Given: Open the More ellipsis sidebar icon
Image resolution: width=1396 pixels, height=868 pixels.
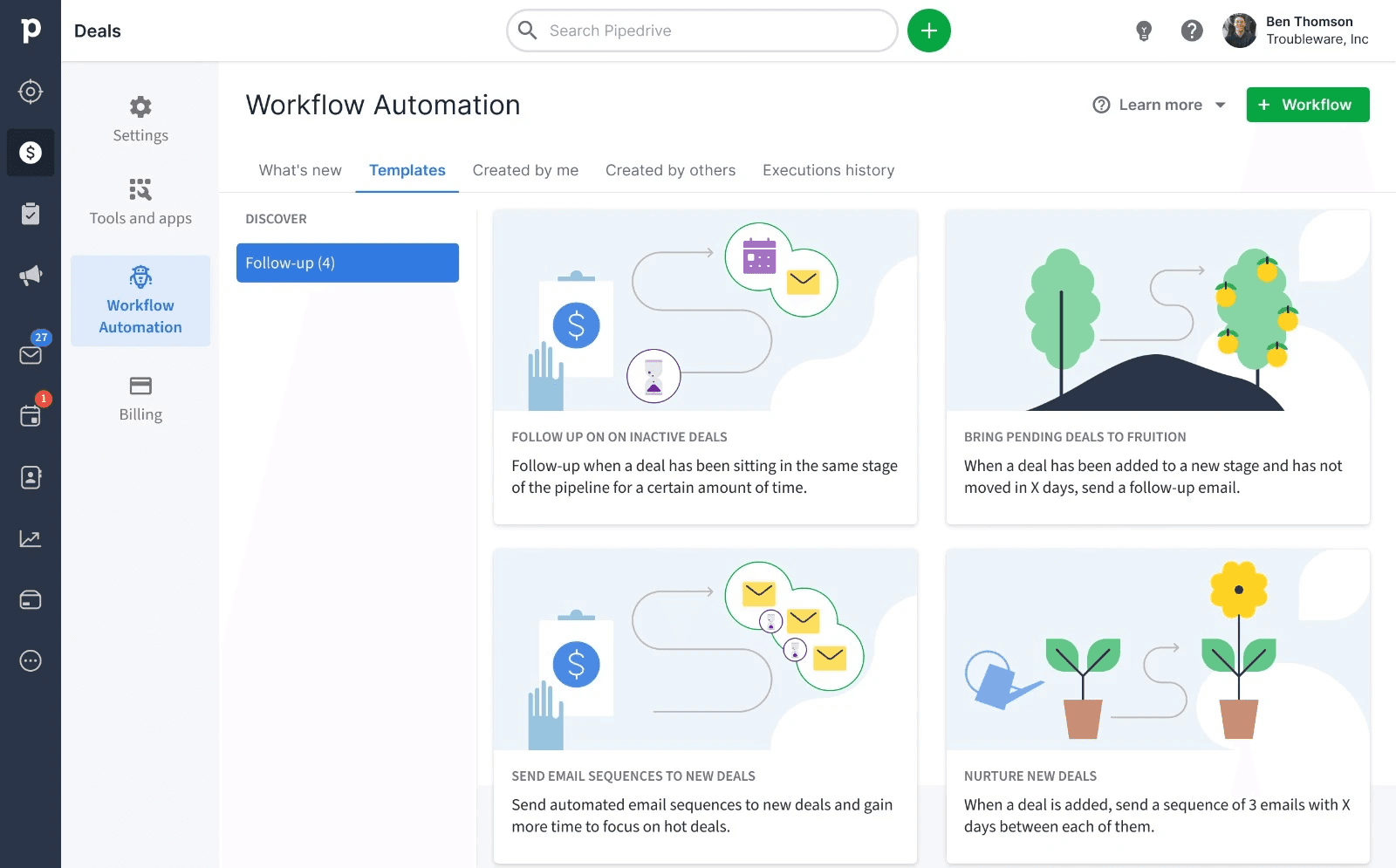Looking at the screenshot, I should click(31, 661).
